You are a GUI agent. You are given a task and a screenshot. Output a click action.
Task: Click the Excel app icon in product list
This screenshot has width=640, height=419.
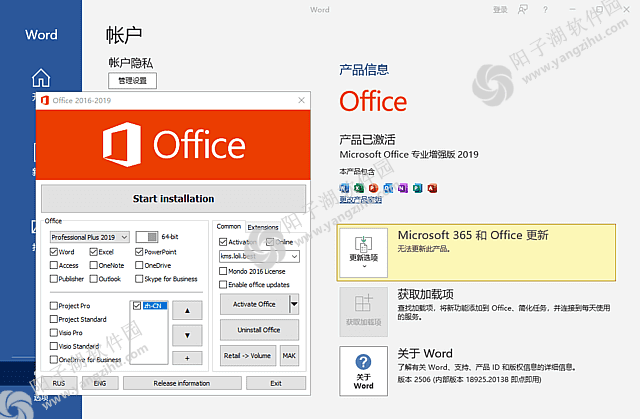(x=359, y=188)
